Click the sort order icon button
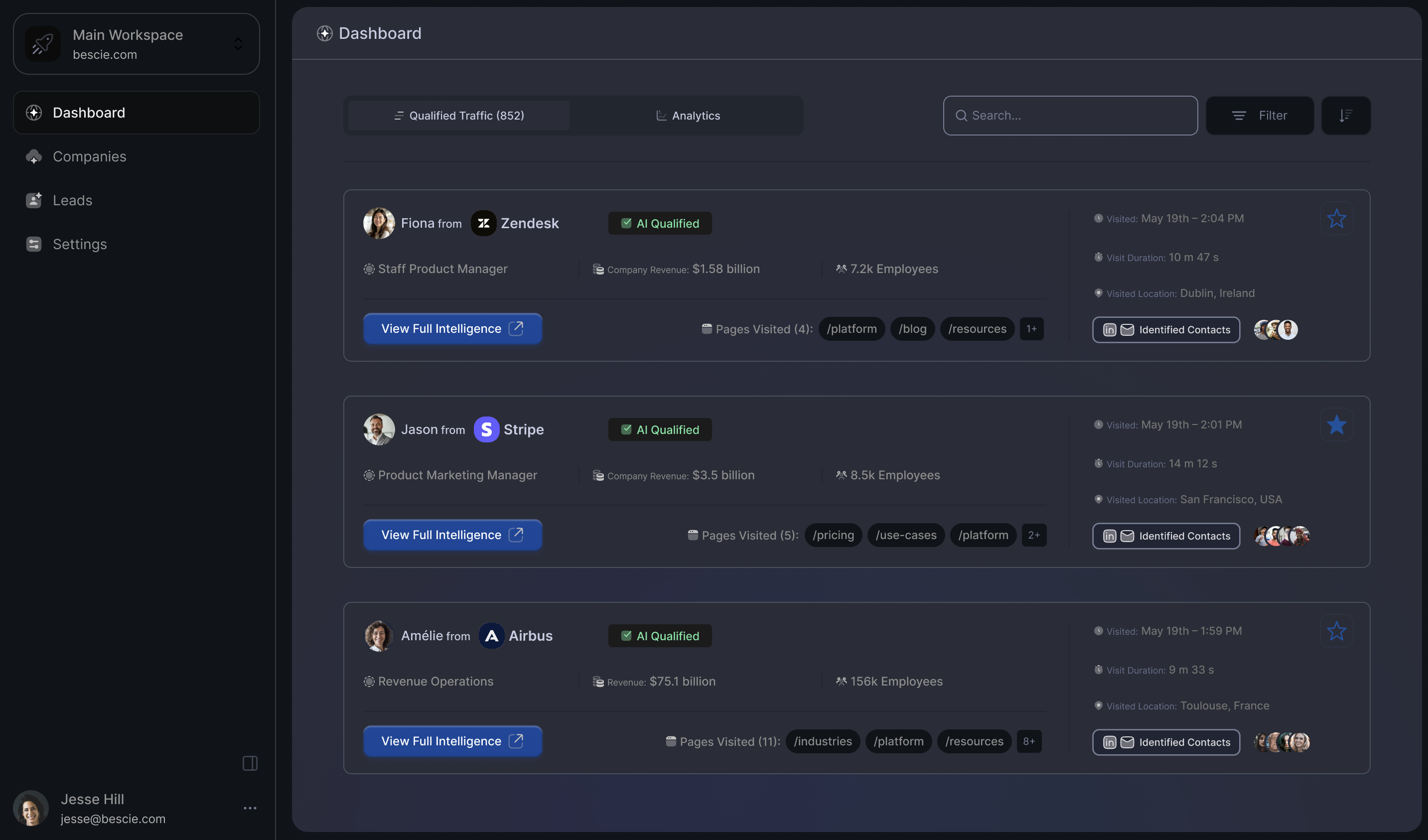The width and height of the screenshot is (1428, 840). point(1345,116)
